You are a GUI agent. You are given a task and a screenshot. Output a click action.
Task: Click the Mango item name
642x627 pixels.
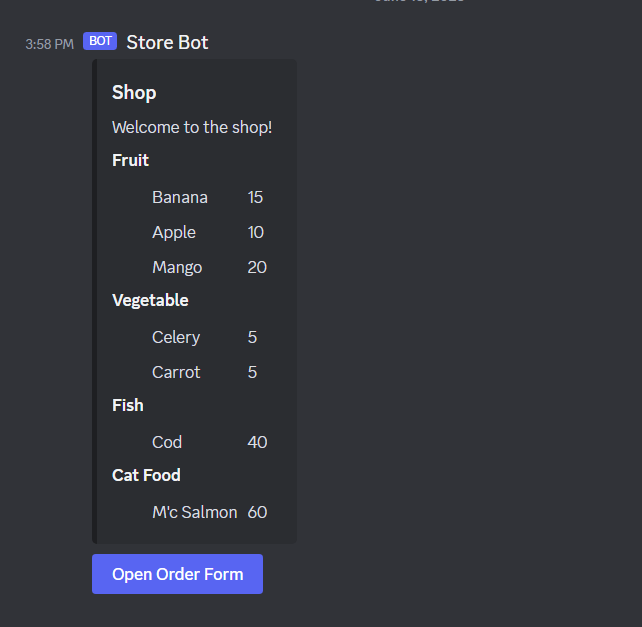click(177, 267)
